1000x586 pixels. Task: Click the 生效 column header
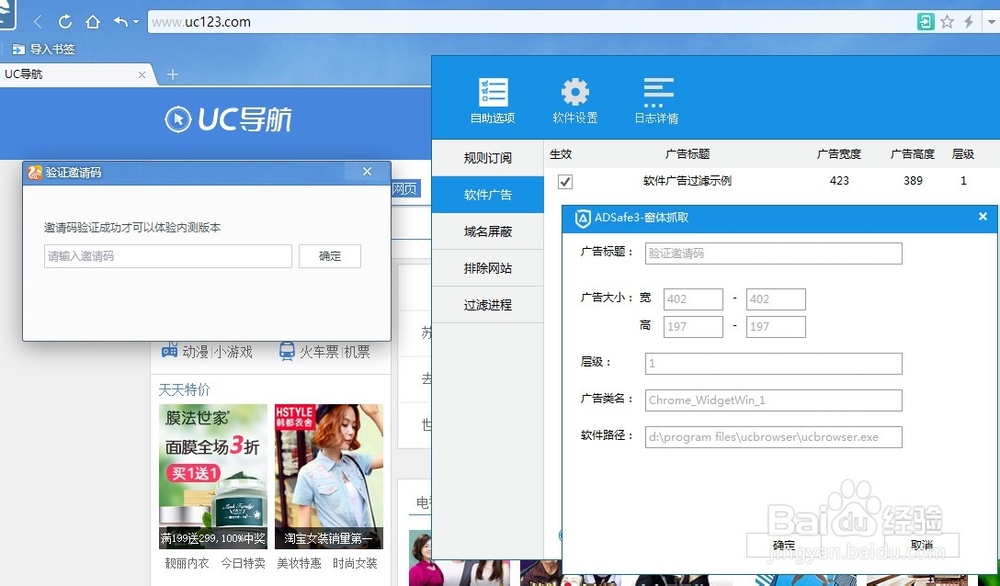(x=561, y=154)
